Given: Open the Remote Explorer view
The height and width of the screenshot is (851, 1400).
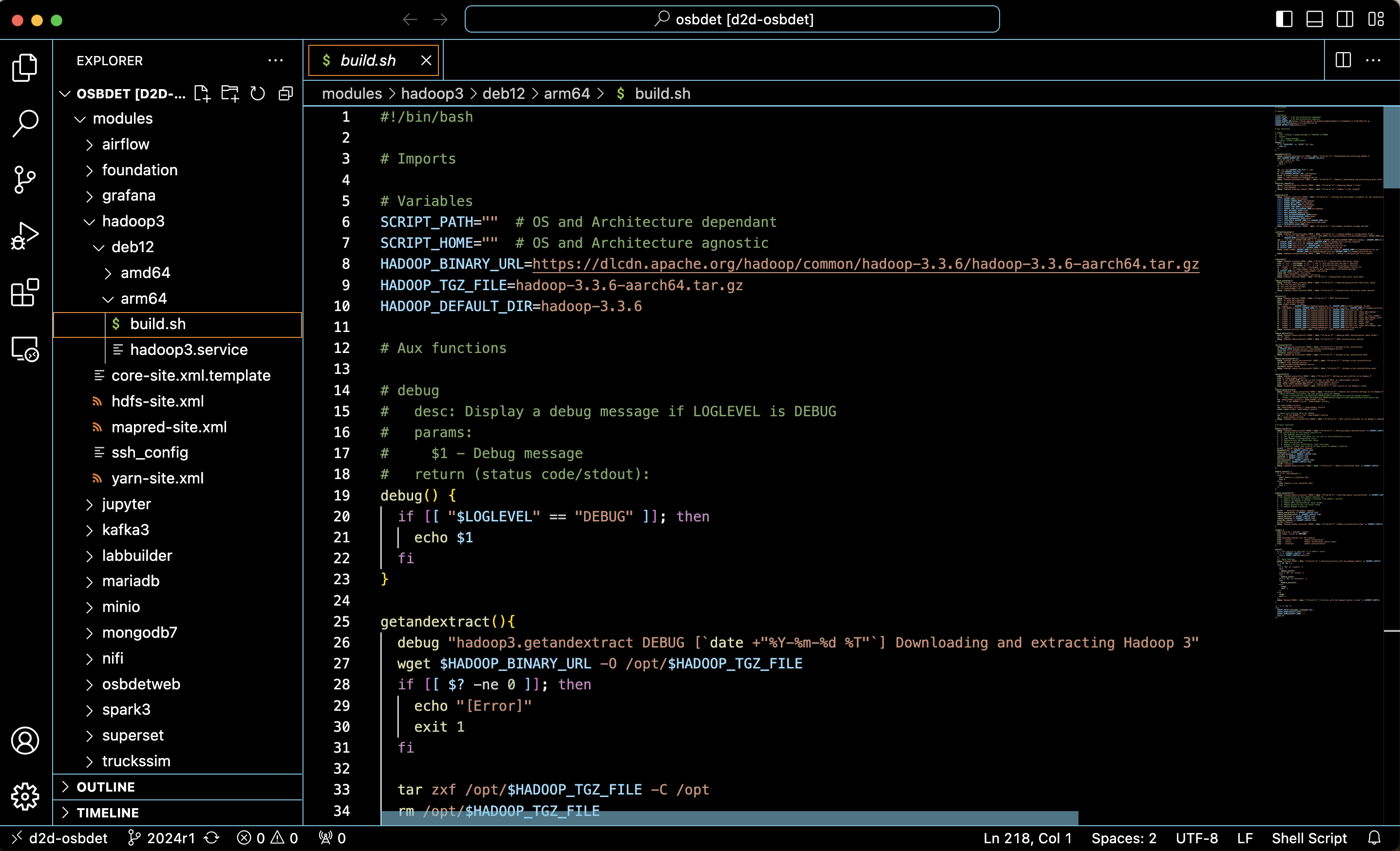Looking at the screenshot, I should tap(25, 349).
